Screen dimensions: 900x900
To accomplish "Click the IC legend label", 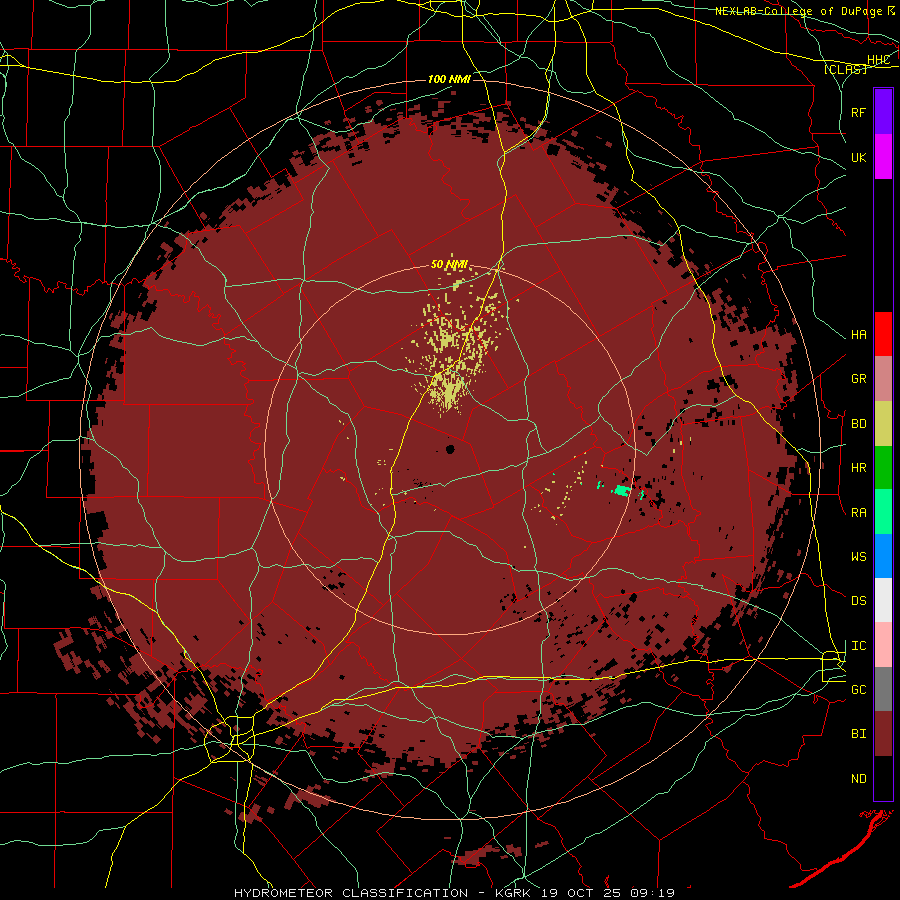I will coord(858,646).
